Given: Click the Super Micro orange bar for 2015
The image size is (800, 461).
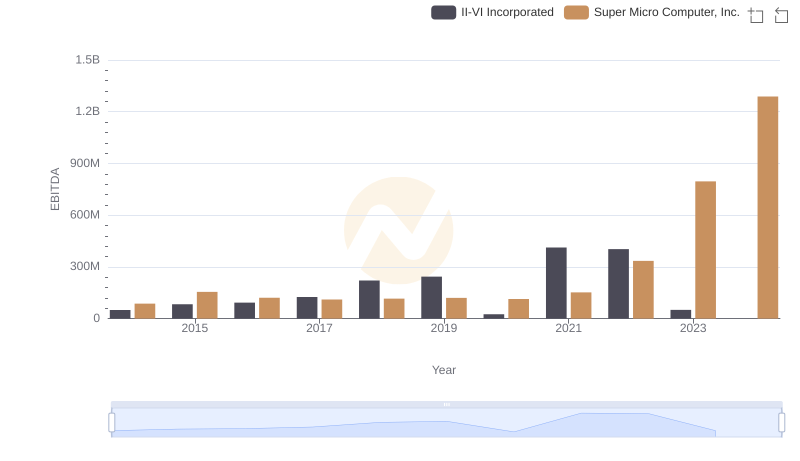Looking at the screenshot, I should [x=207, y=305].
